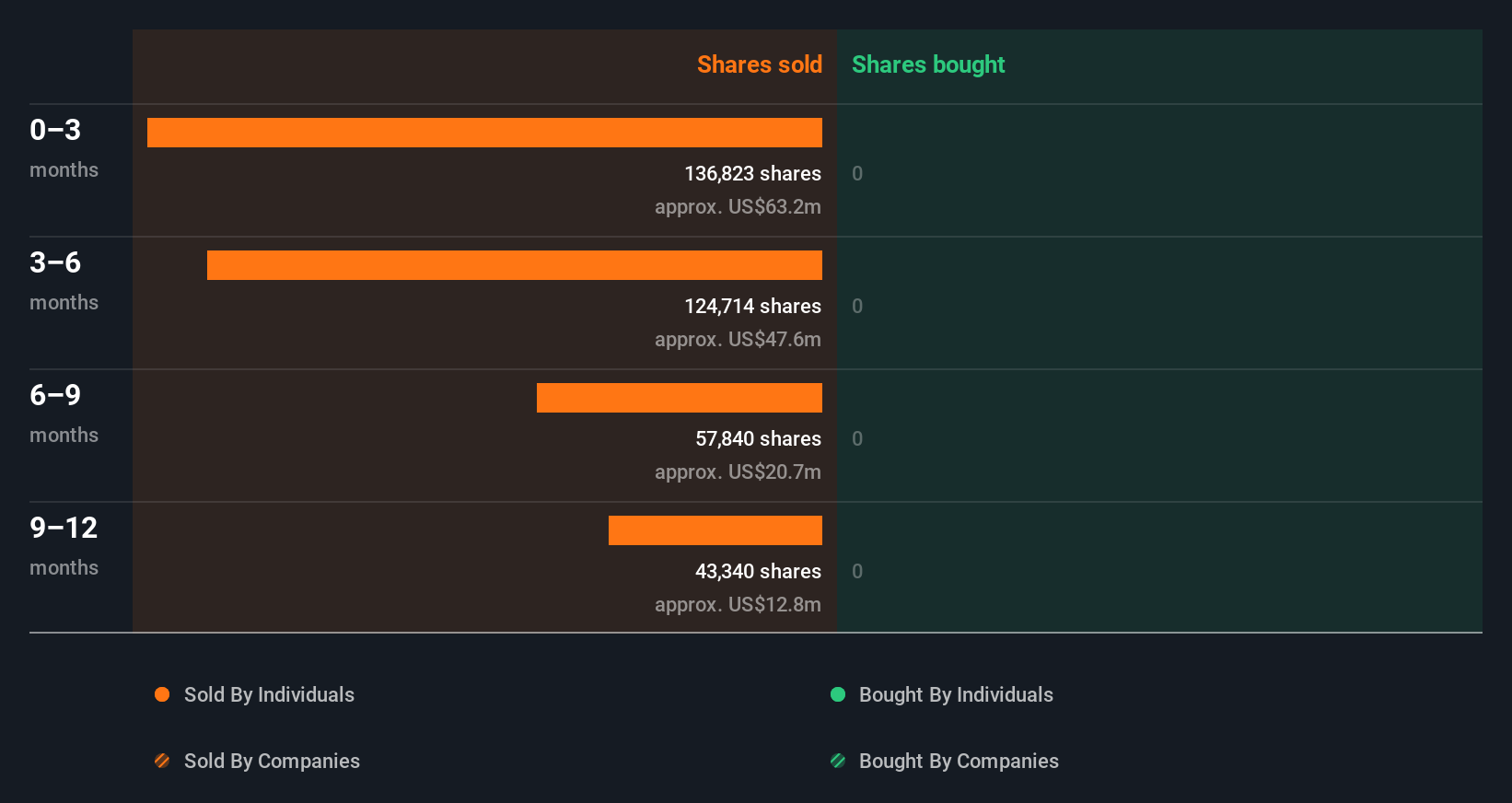This screenshot has width=1512, height=803.
Task: Click the 6–9 months row label
Action: 64,413
